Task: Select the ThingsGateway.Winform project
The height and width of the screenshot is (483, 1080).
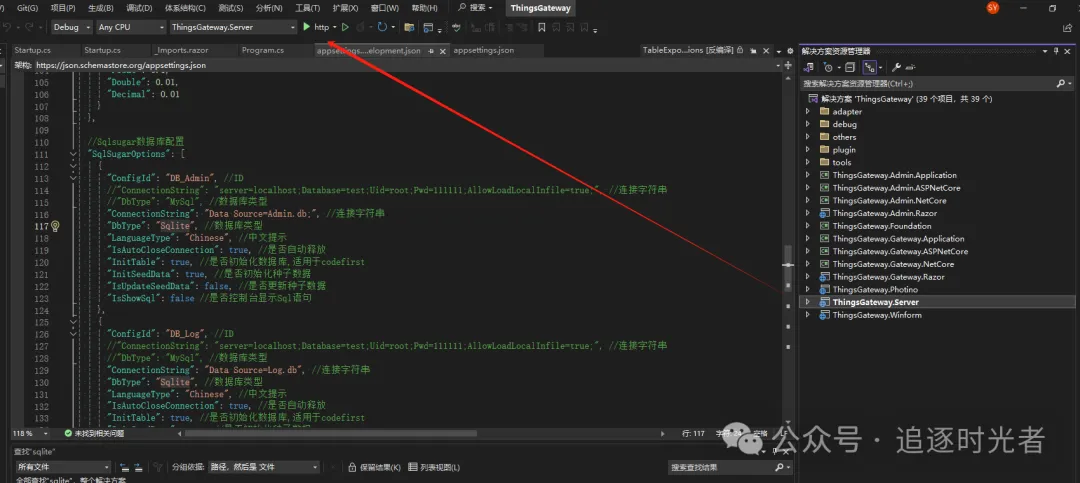Action: tap(877, 315)
